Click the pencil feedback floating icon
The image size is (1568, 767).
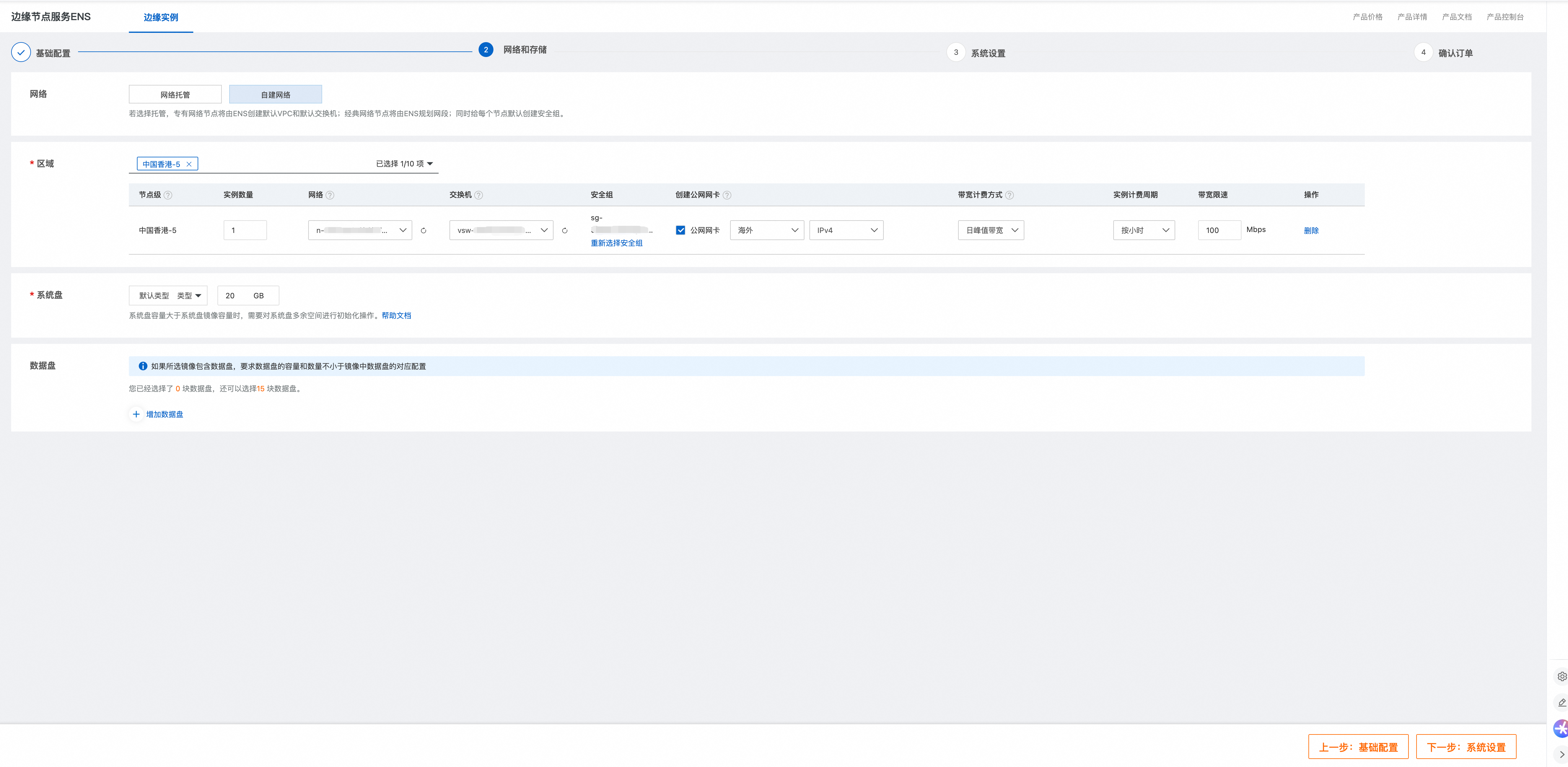(x=1561, y=703)
